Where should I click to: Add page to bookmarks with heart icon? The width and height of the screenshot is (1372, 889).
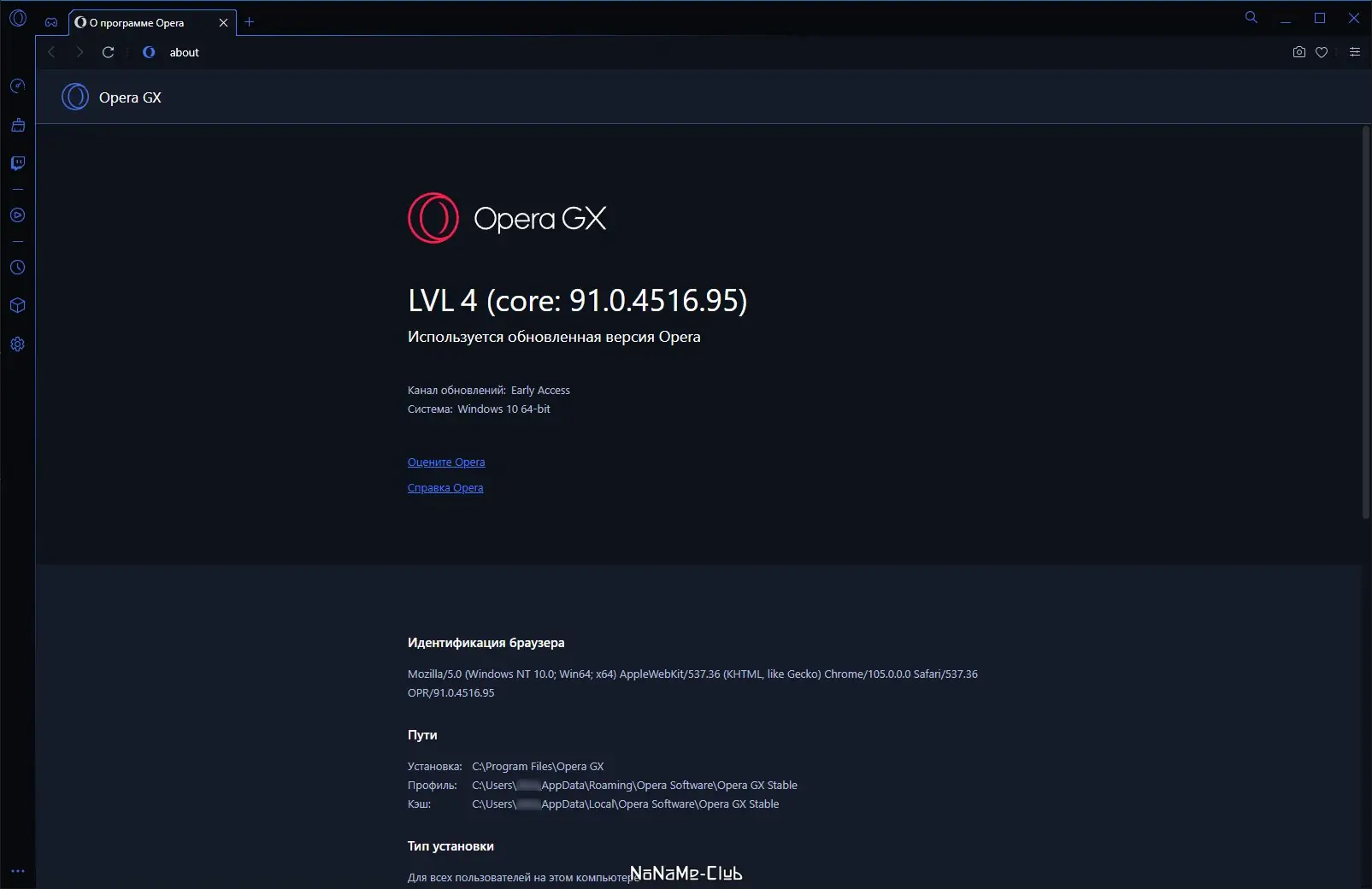[x=1322, y=52]
